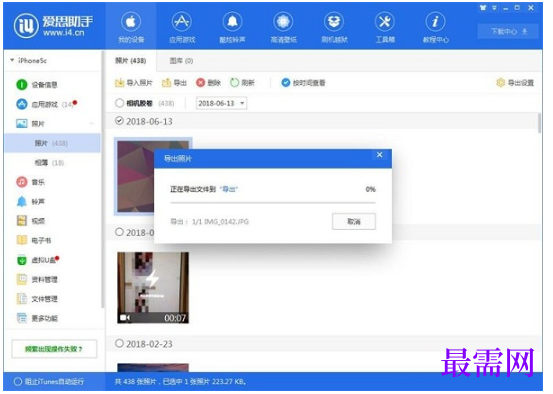Viewport: 553px width, 394px height.
Task: Open 虚拟U盘 virtual USB disk in sidebar
Action: pos(38,260)
